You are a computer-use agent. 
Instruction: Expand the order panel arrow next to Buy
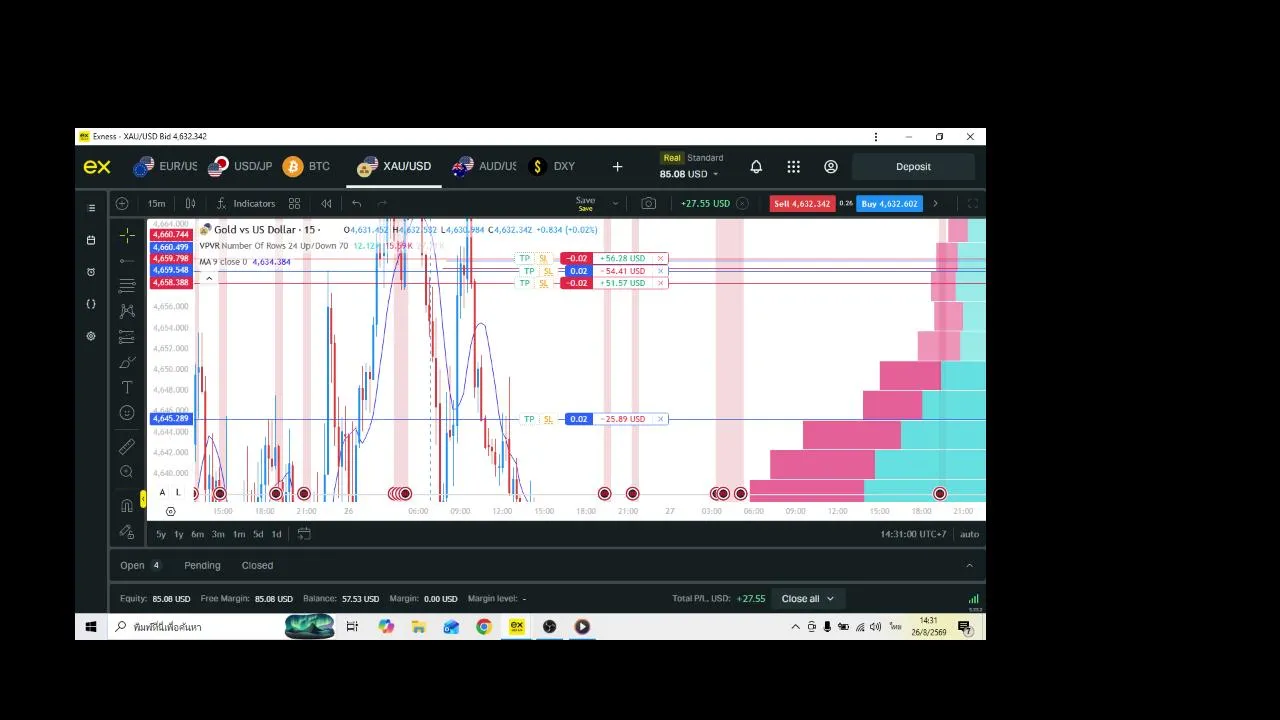[935, 203]
